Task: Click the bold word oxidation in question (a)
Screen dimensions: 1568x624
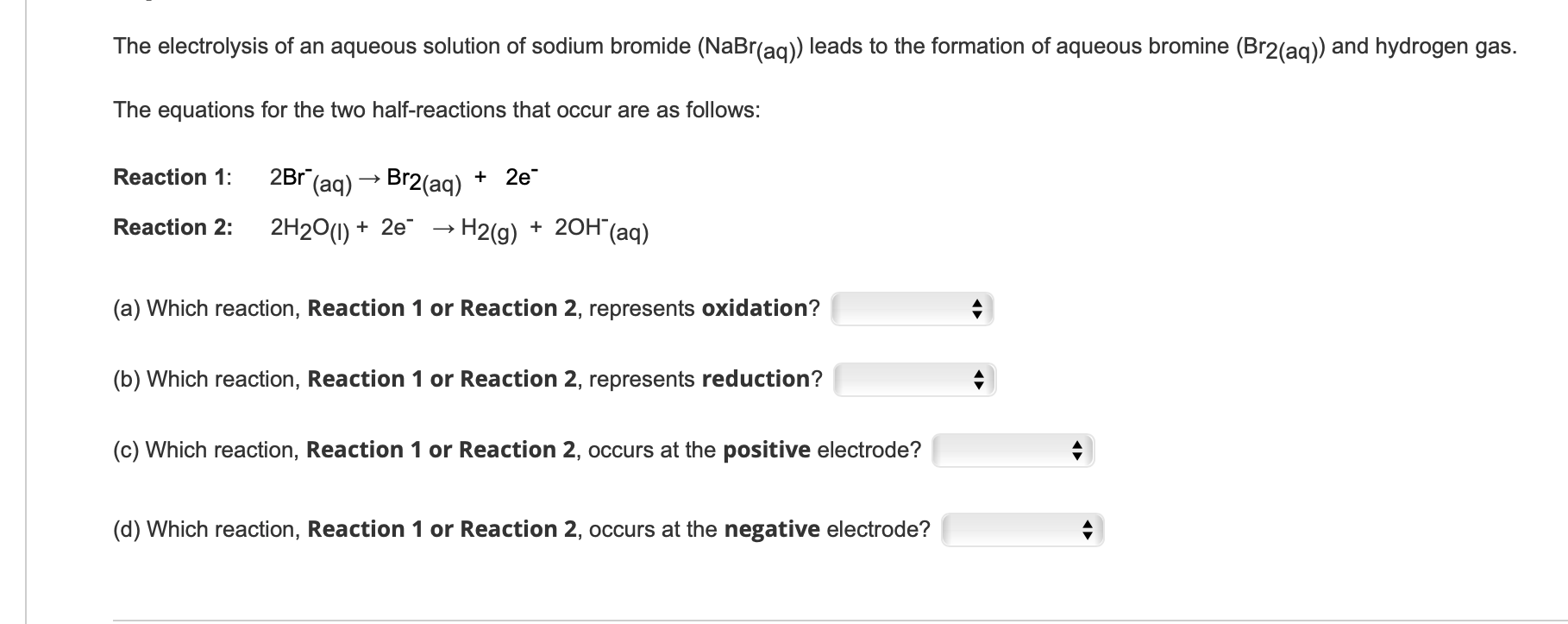Action: [x=755, y=308]
